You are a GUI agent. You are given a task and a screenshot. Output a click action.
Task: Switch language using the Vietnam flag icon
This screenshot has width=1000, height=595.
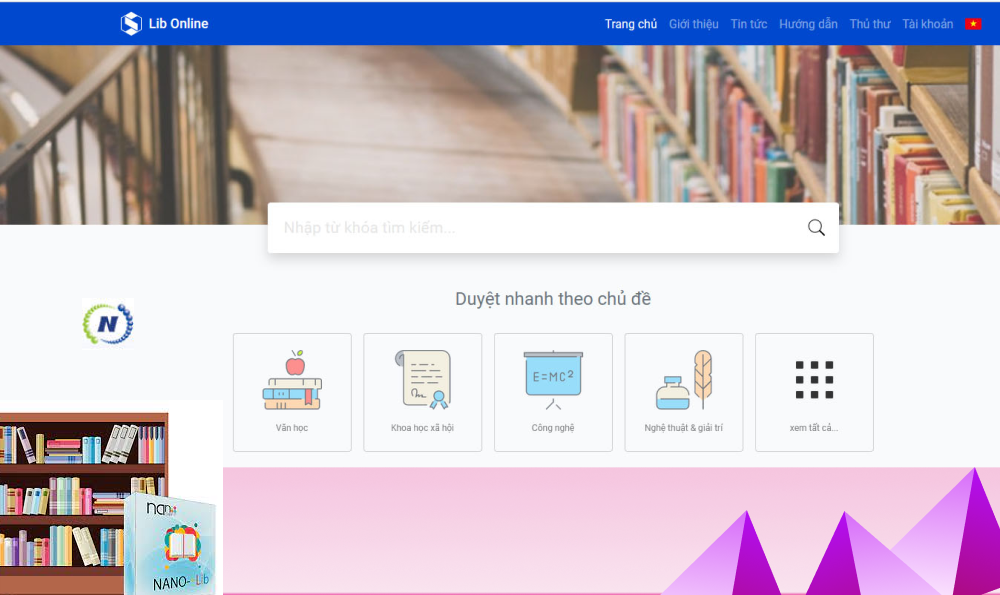pos(973,24)
